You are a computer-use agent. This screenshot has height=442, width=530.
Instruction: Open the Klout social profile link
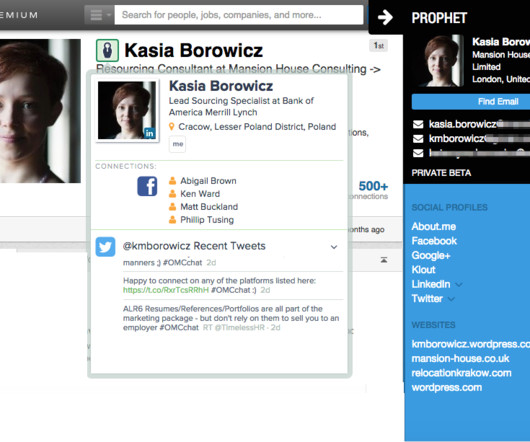point(424,270)
